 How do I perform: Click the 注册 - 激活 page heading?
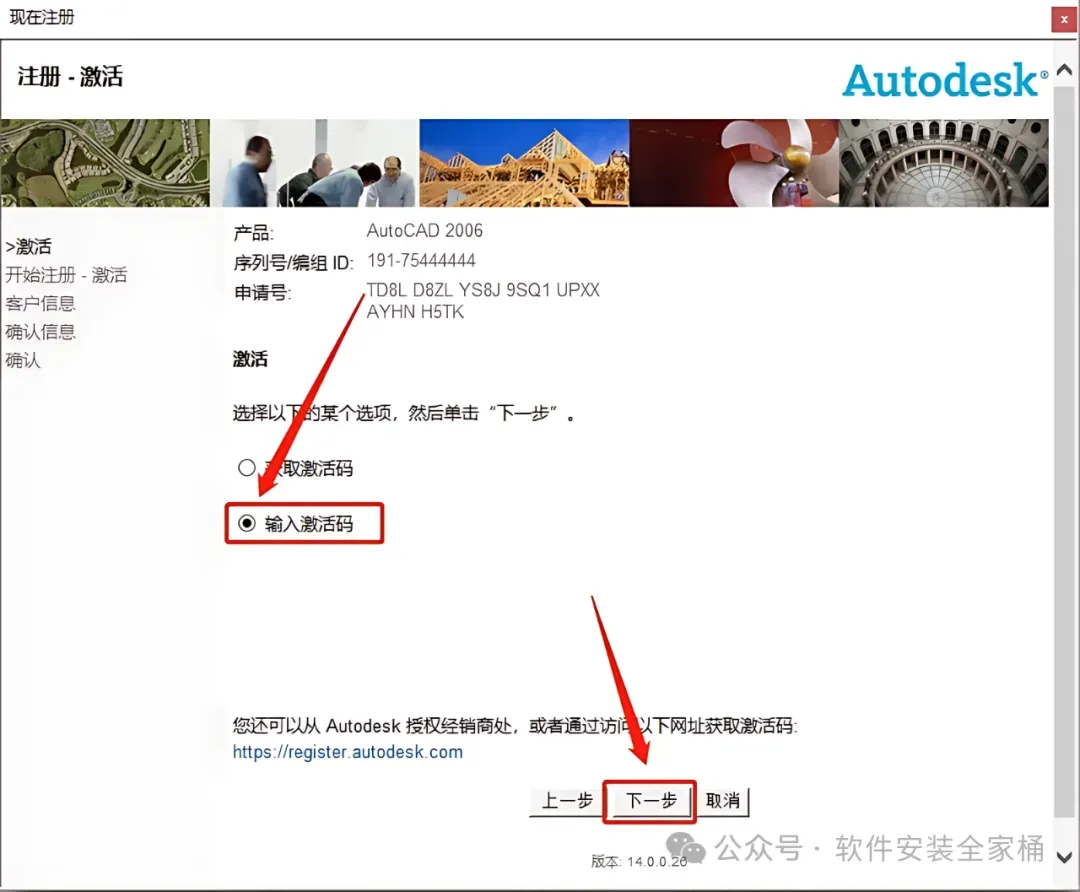pos(70,76)
